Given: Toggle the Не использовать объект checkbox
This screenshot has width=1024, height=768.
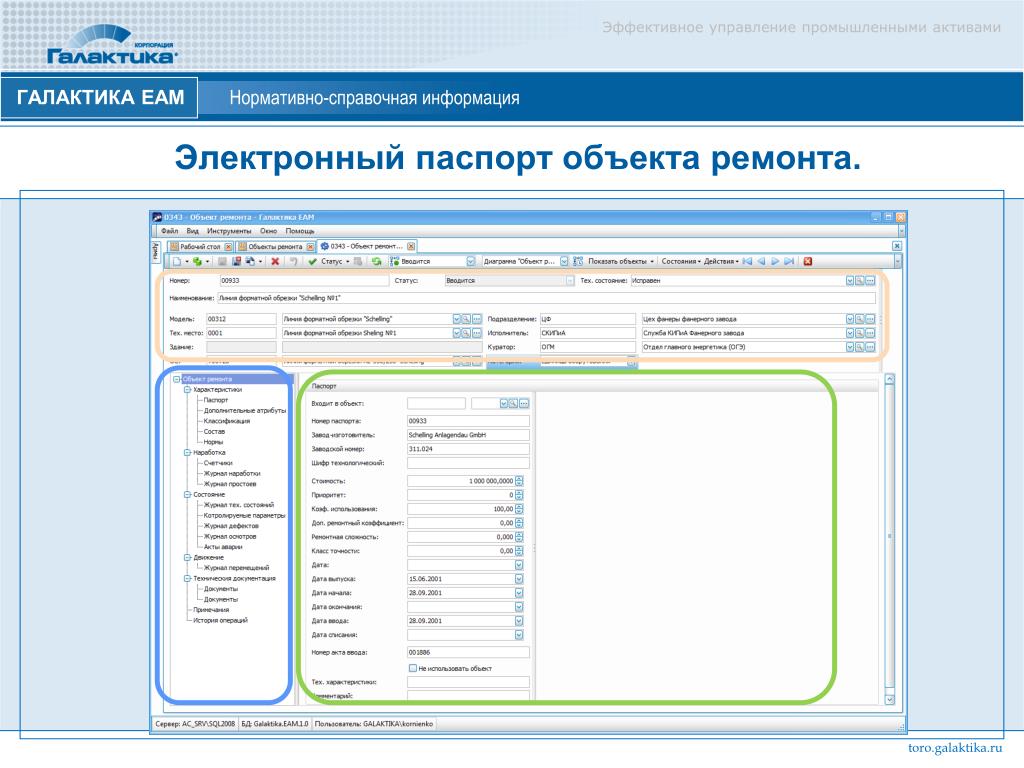Looking at the screenshot, I should click(413, 668).
